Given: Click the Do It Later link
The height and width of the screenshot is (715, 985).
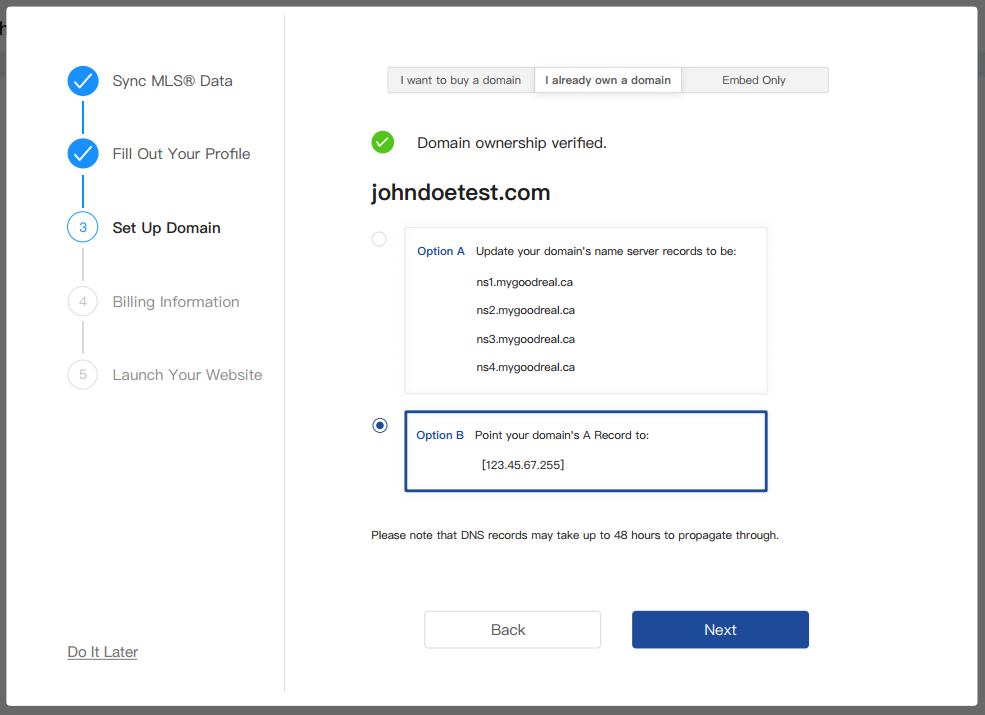Looking at the screenshot, I should coord(103,652).
